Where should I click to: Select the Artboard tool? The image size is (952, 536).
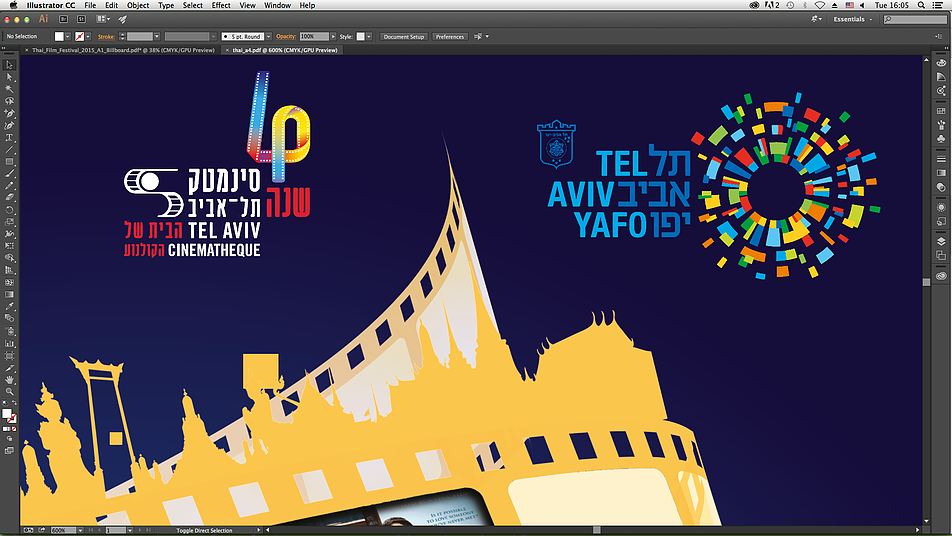pyautogui.click(x=9, y=356)
